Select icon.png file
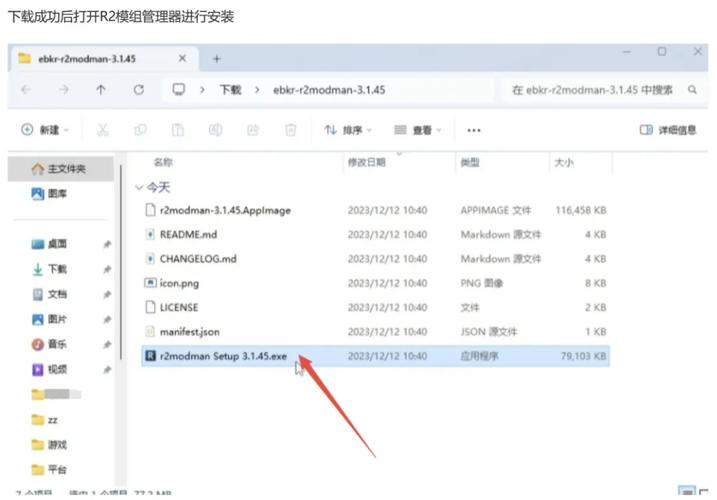The height and width of the screenshot is (500, 717). pos(375,283)
